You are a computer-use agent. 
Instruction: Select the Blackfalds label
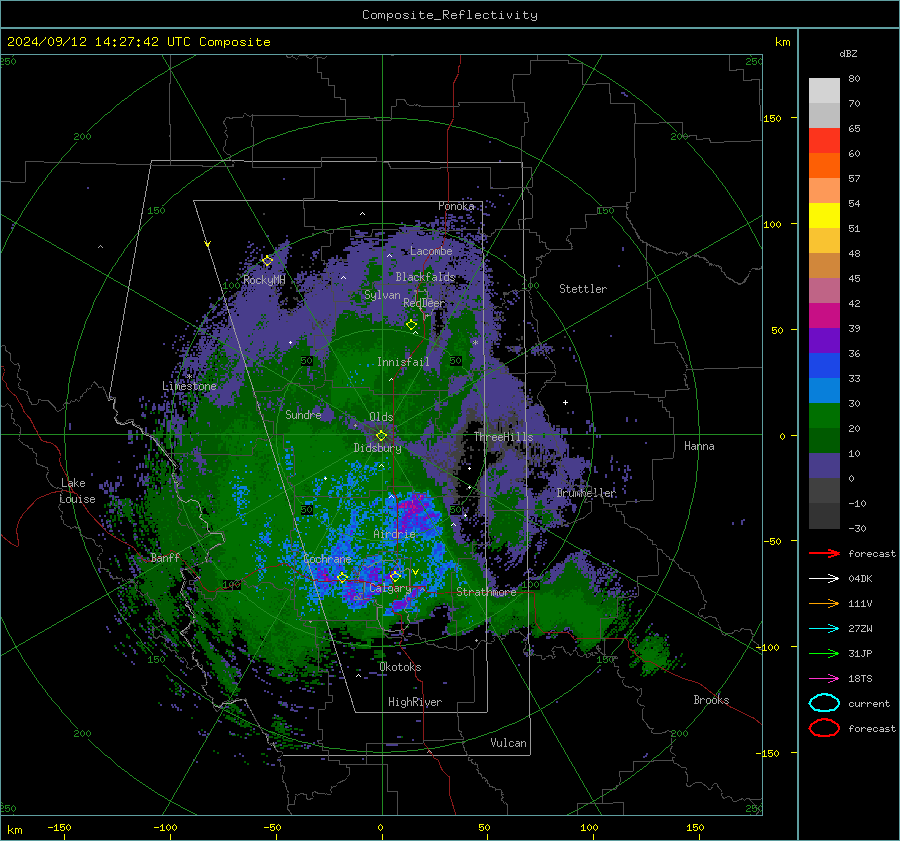(x=425, y=277)
